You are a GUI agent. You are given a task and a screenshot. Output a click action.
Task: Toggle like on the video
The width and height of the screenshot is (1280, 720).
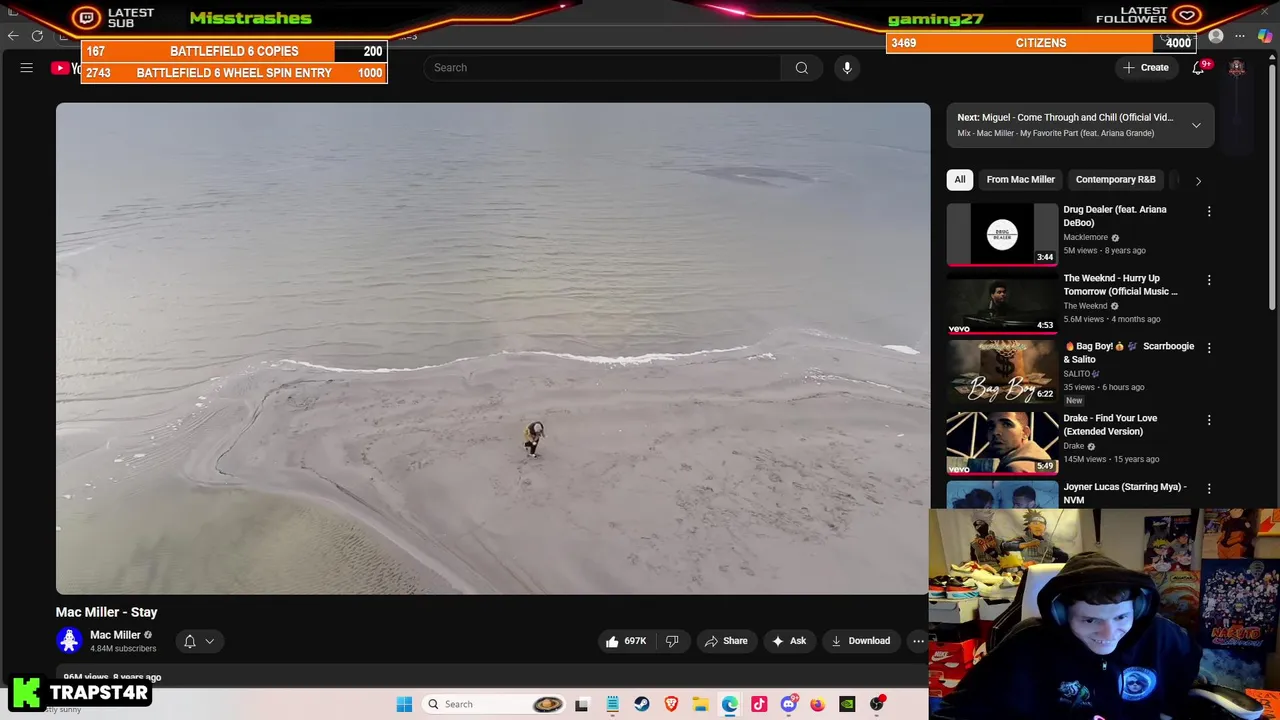pos(625,641)
